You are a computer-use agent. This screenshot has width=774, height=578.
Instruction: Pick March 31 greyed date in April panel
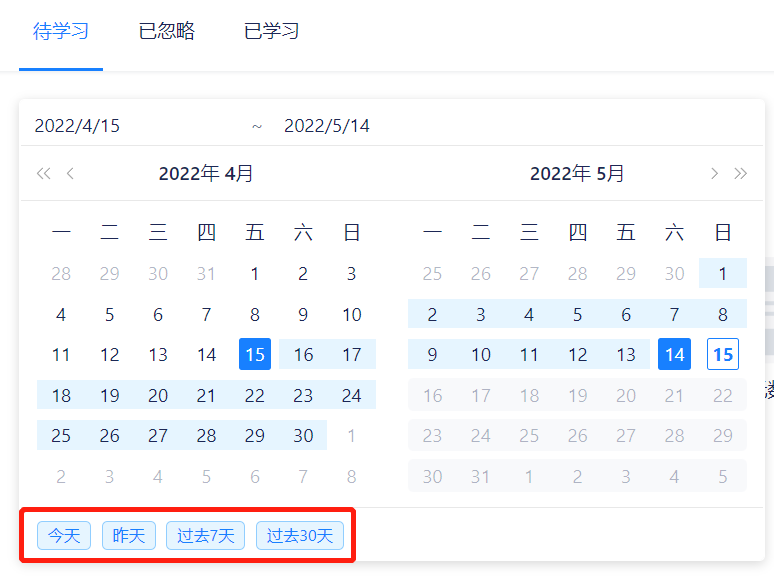pos(206,273)
